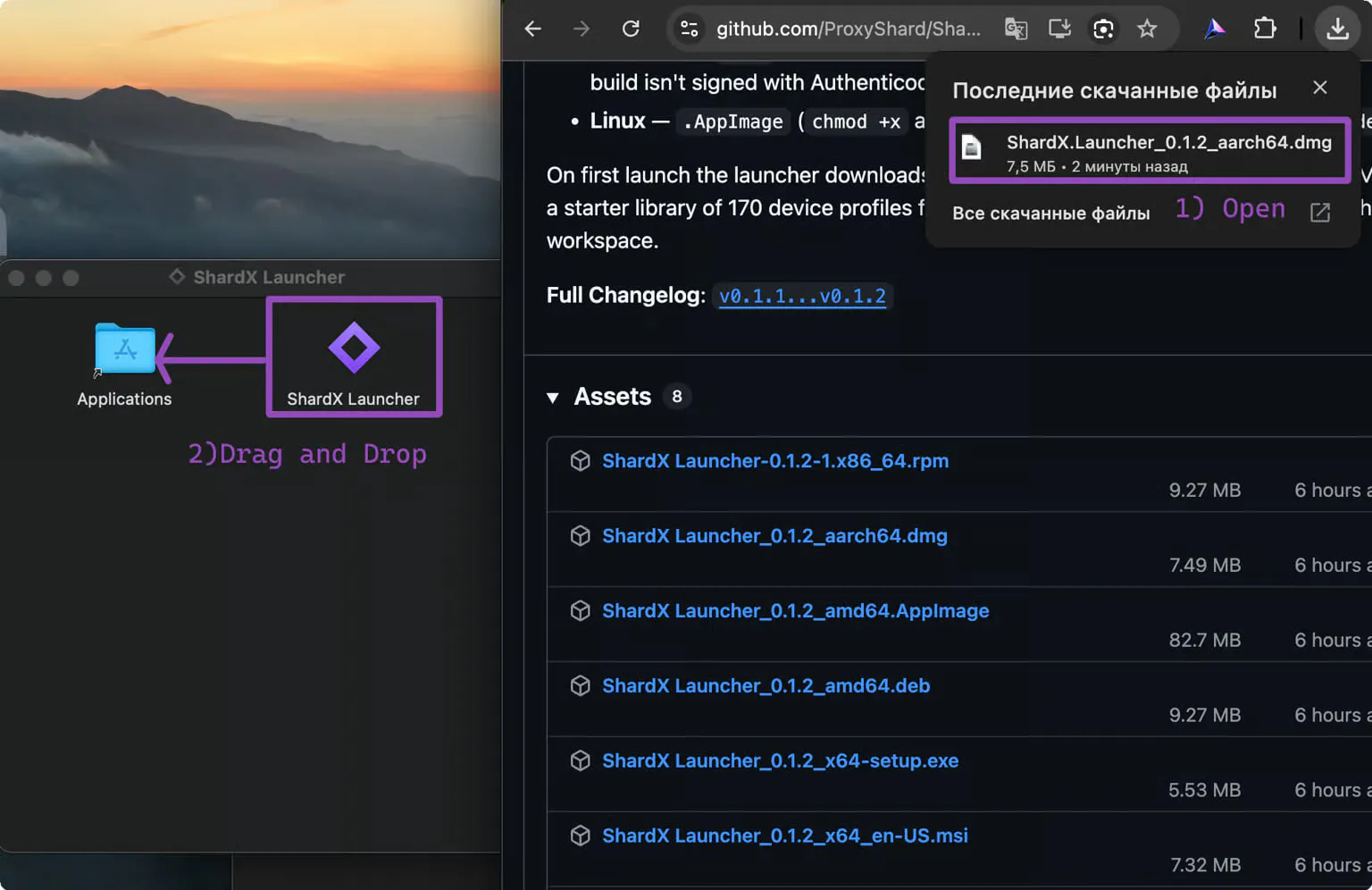Click the package icon beside the rpm asset
The image size is (1372, 890).
[581, 461]
